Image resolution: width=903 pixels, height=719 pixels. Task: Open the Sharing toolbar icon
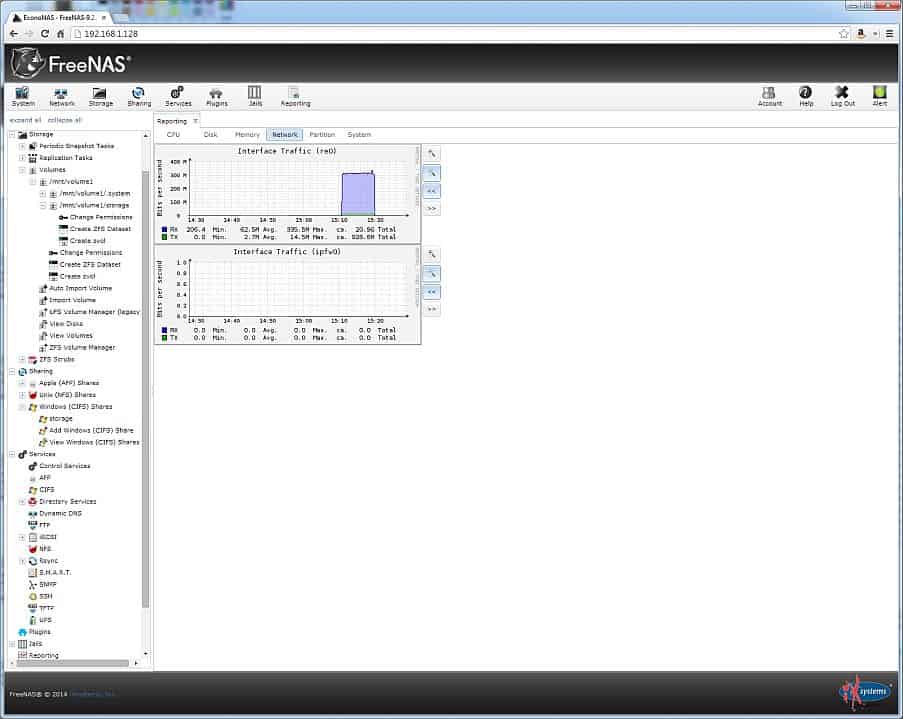[139, 96]
